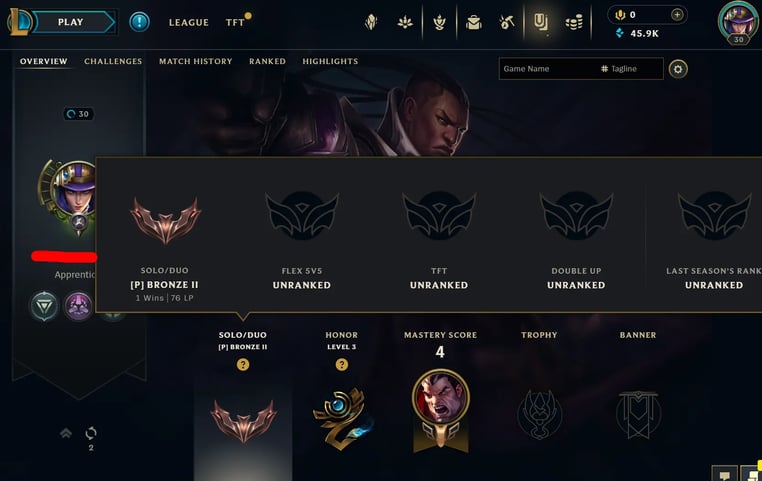Open the TFT menu item
762x481 pixels.
tap(235, 22)
